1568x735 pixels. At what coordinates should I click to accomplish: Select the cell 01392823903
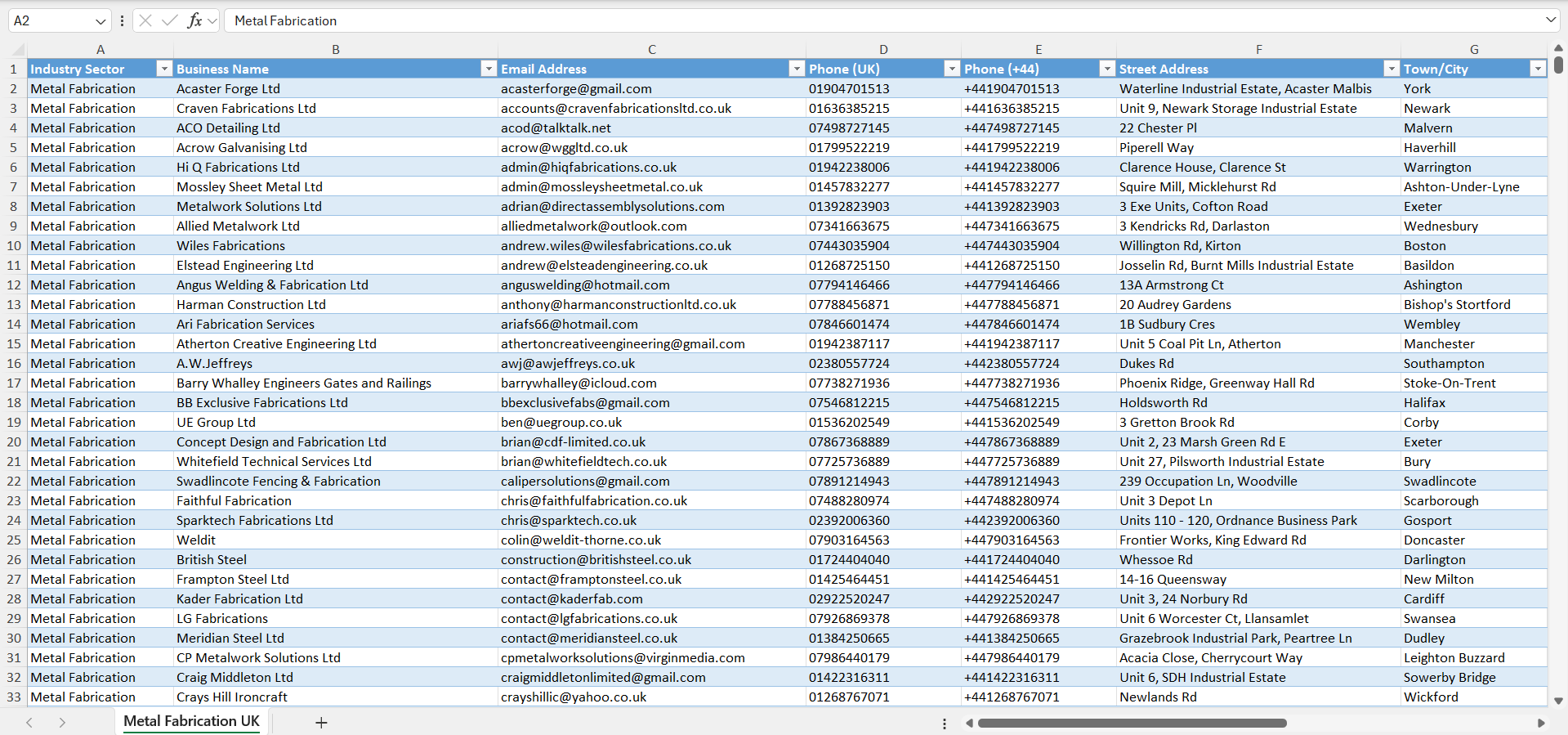click(x=883, y=206)
